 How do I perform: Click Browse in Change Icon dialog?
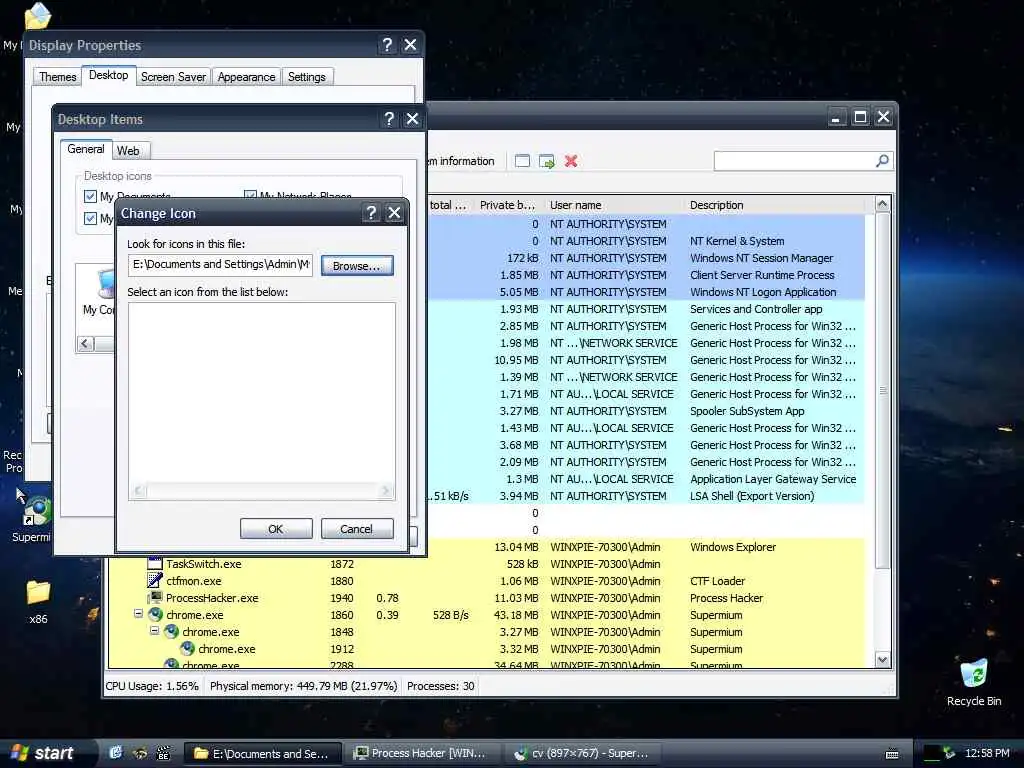click(357, 266)
